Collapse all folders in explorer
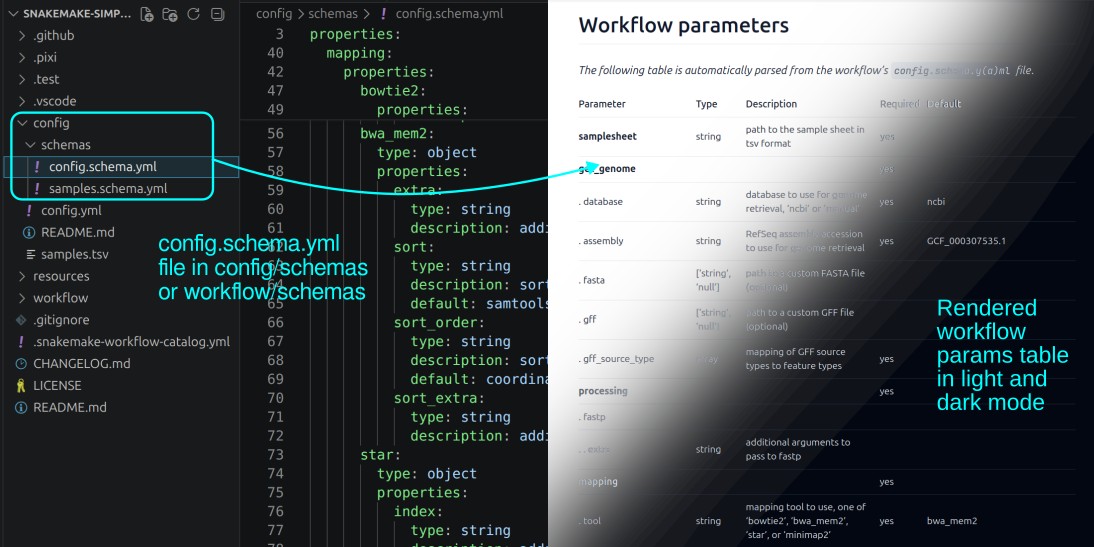 216,14
